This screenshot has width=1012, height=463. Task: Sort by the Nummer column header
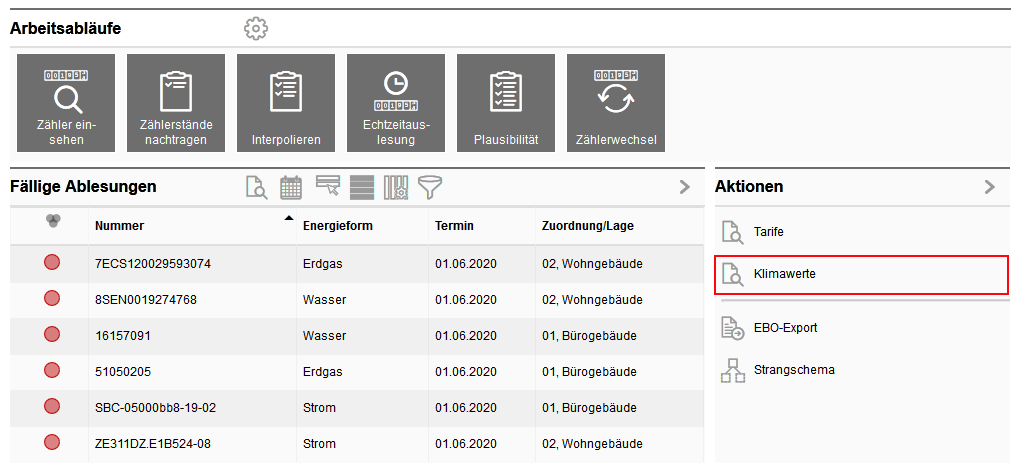click(120, 226)
